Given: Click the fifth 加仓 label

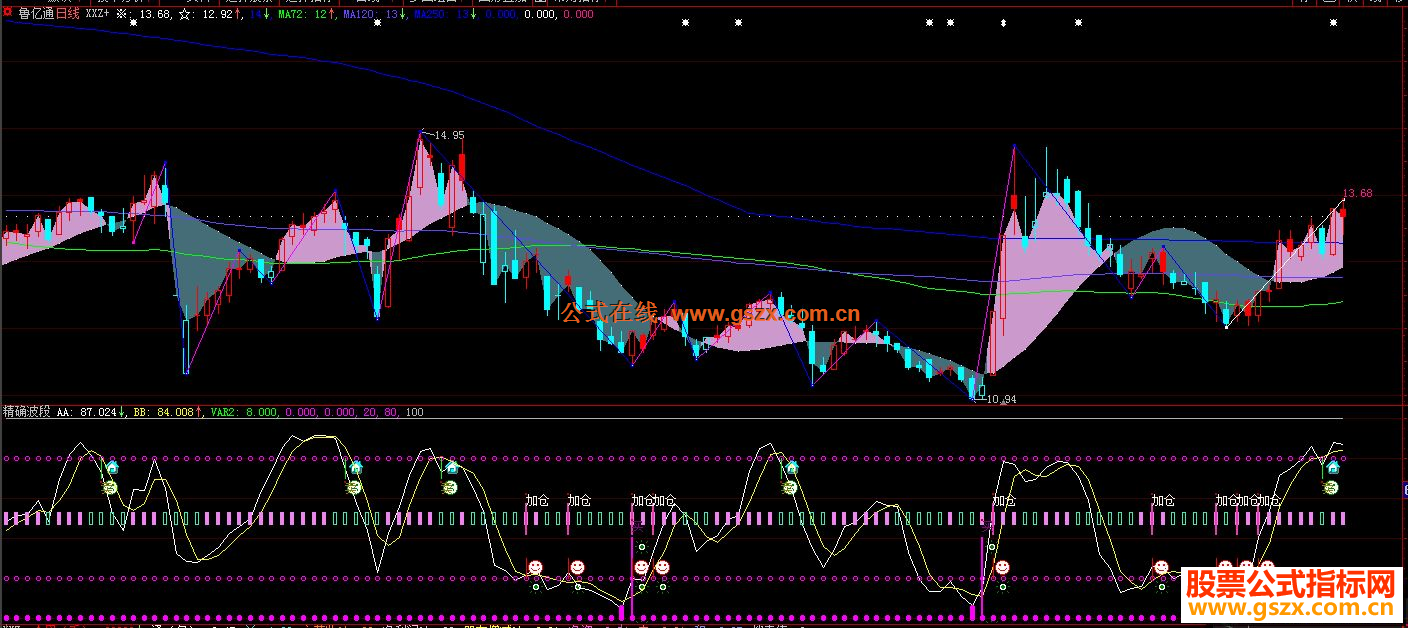Looking at the screenshot, I should [x=1004, y=500].
